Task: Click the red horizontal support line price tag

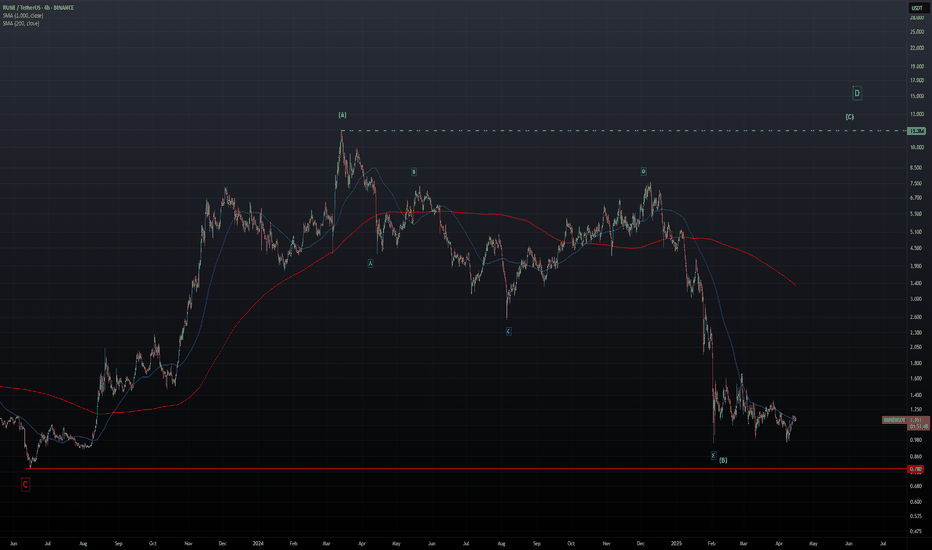Action: click(x=916, y=469)
